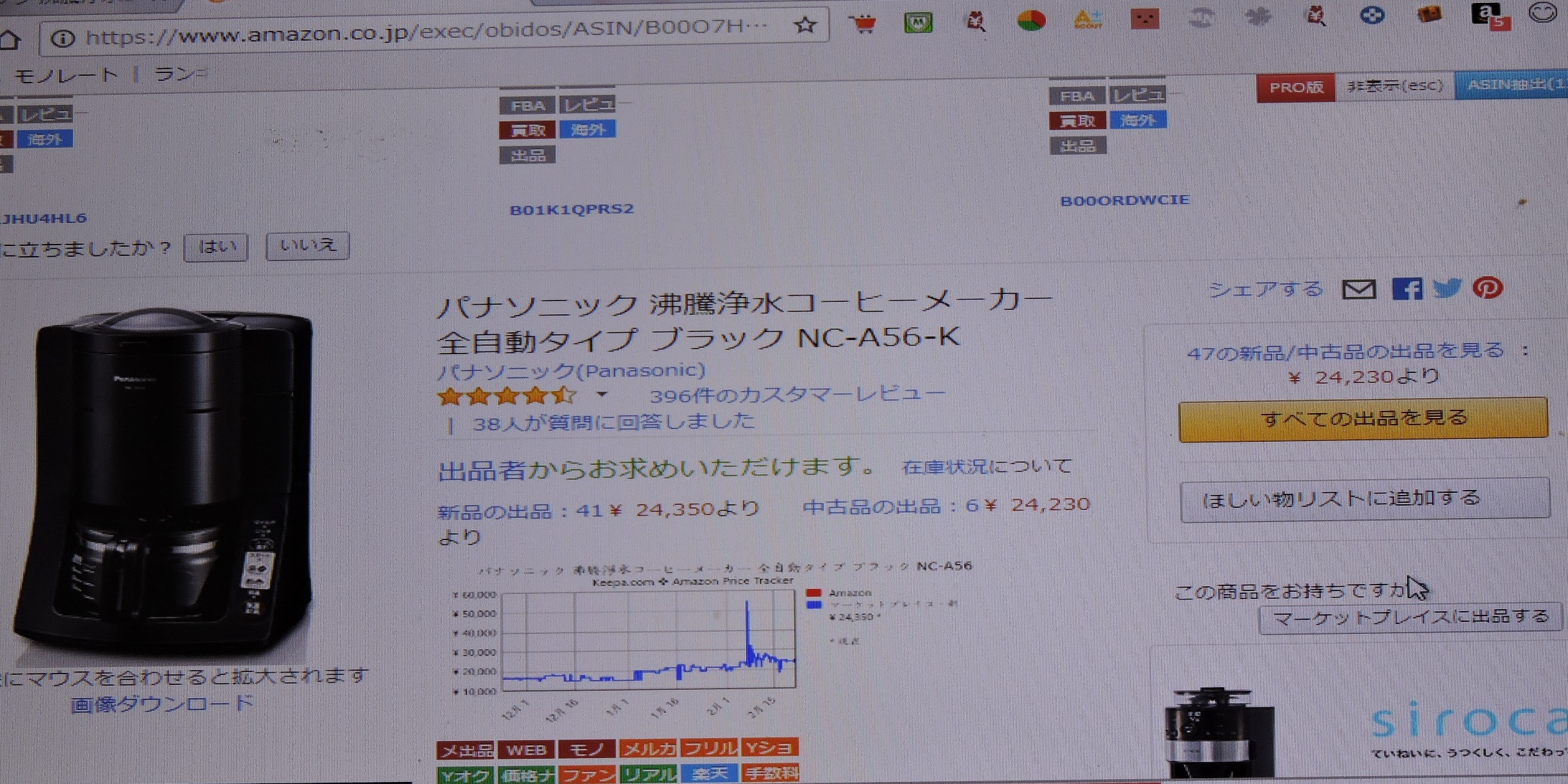This screenshot has height=784, width=1568.
Task: Click 出品 tag above B01K1QPRS2
Action: (x=527, y=155)
